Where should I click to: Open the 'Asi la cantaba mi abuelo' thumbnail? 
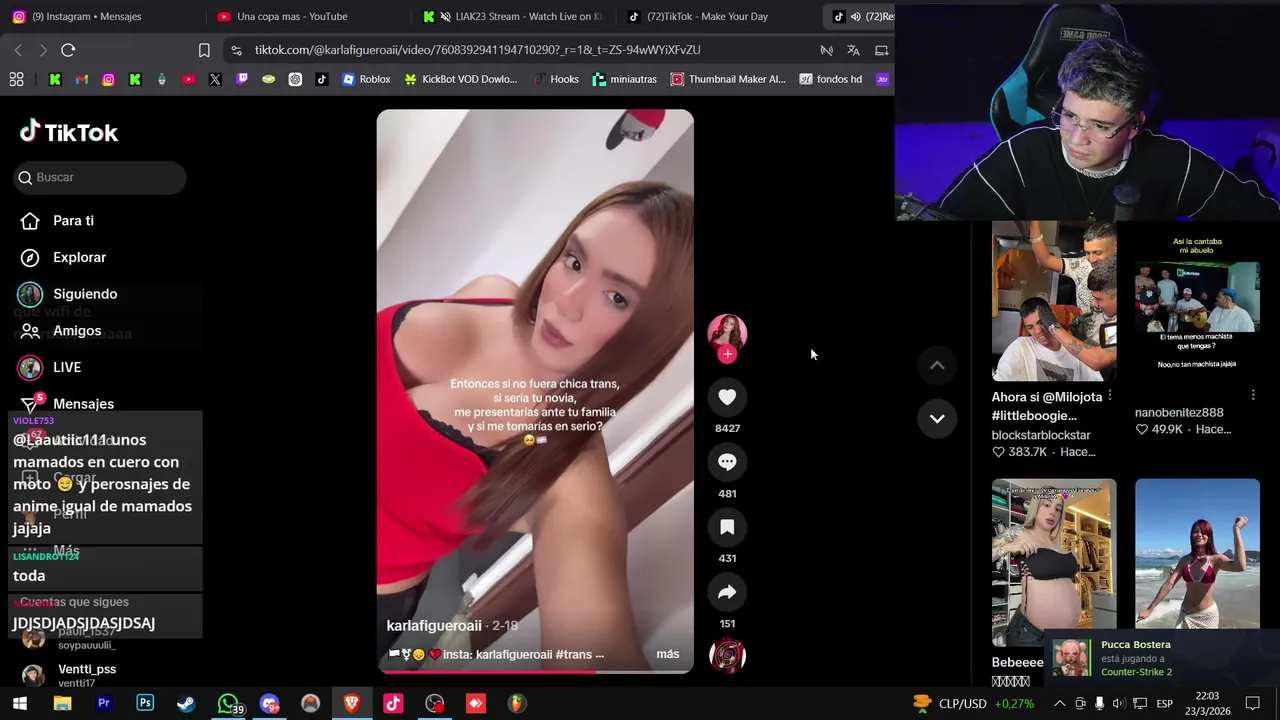pyautogui.click(x=1197, y=301)
